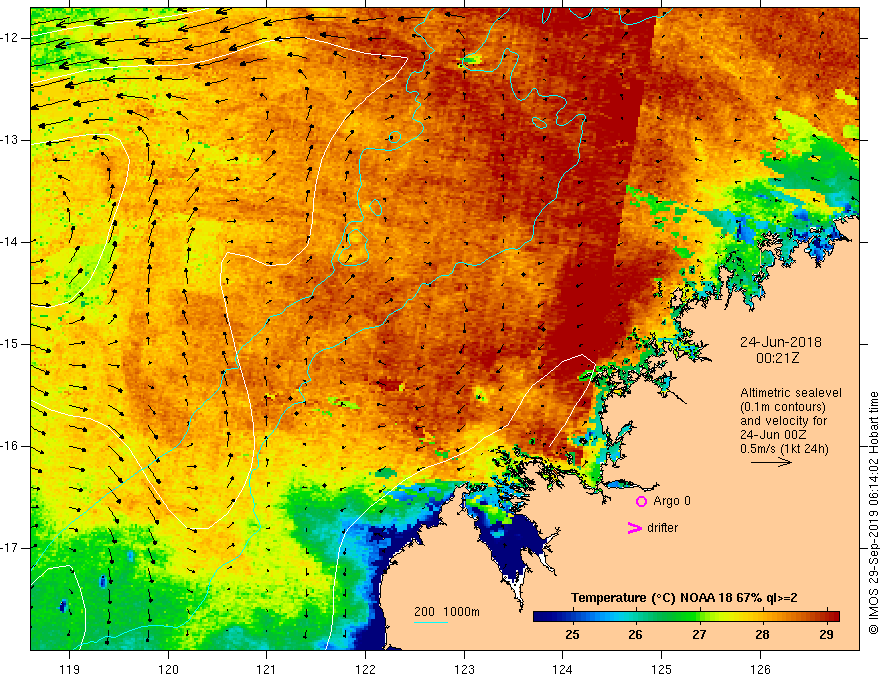Click the longitude axis label '119'
The width and height of the screenshot is (880, 680).
point(70,670)
